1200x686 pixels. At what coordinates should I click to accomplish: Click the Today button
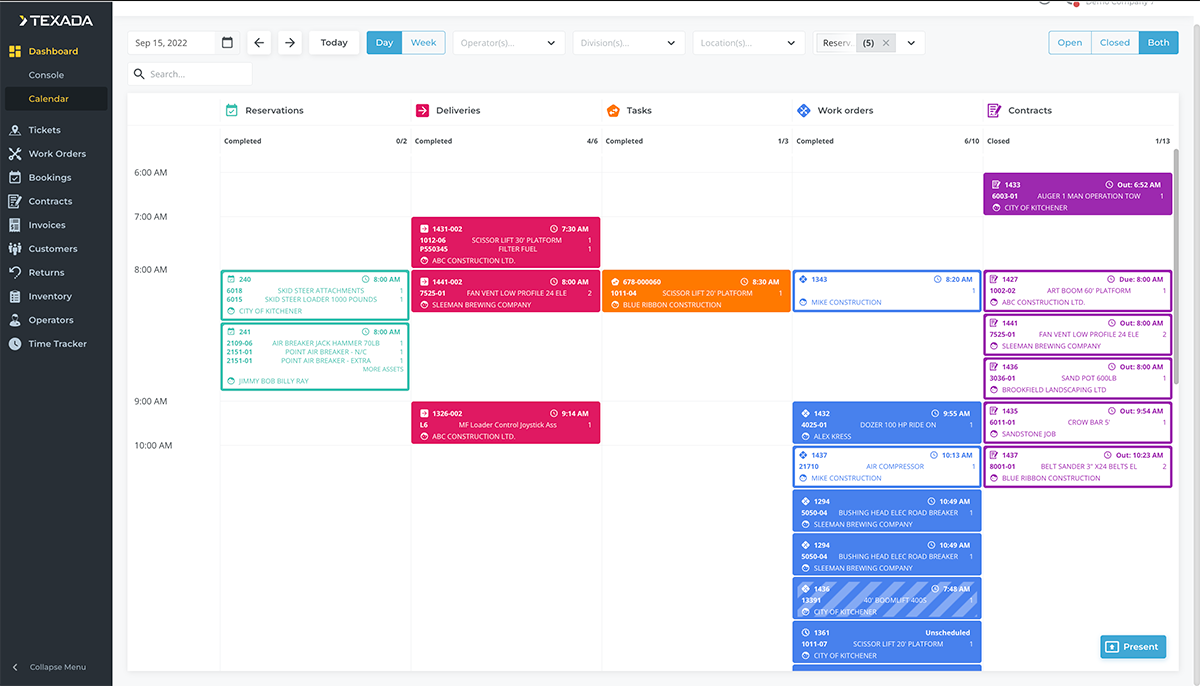[334, 43]
